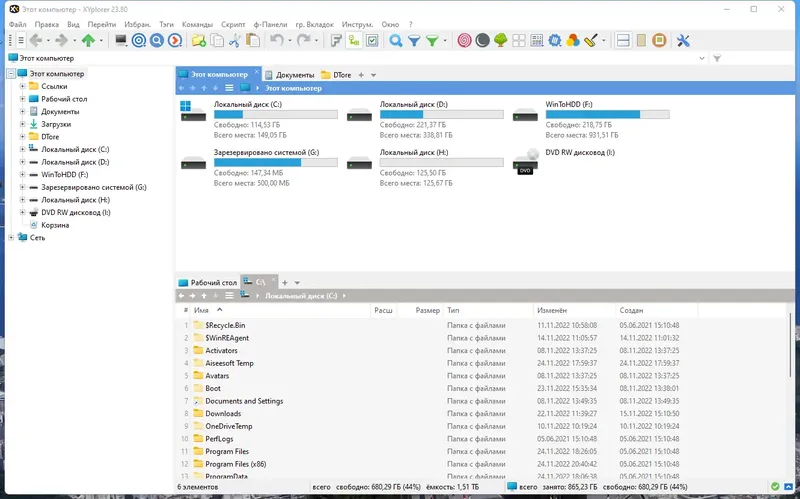The image size is (800, 499).
Task: Click the Find Files magnifier icon
Action: point(395,40)
